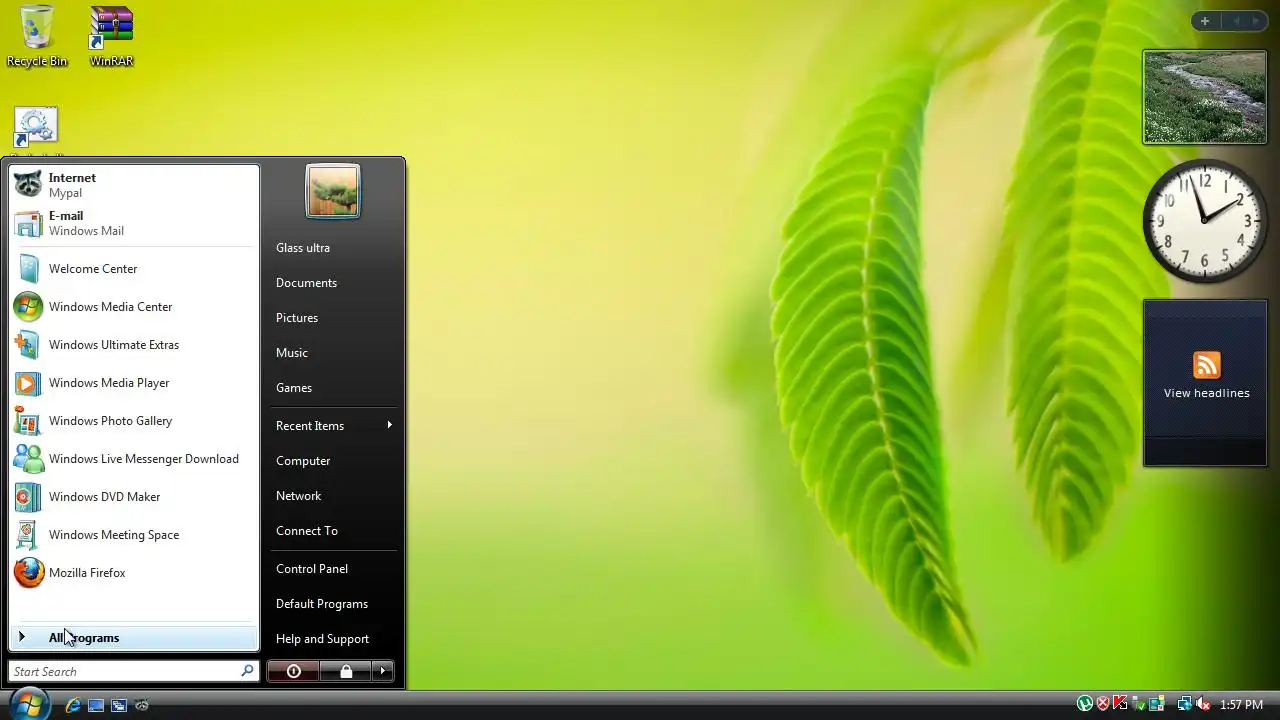Click the lock computer button

[x=346, y=671]
